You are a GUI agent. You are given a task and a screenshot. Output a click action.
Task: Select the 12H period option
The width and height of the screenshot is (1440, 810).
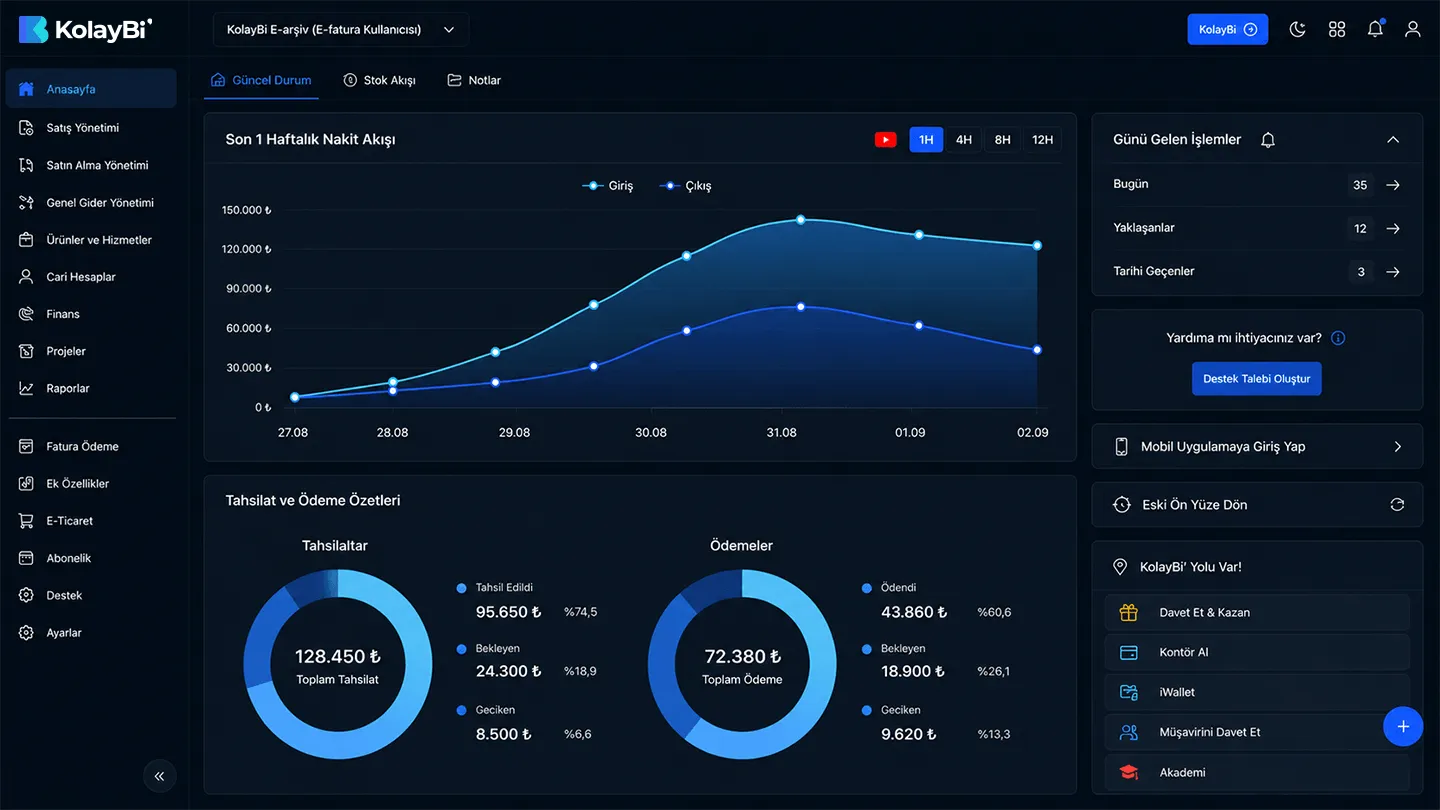click(1043, 140)
